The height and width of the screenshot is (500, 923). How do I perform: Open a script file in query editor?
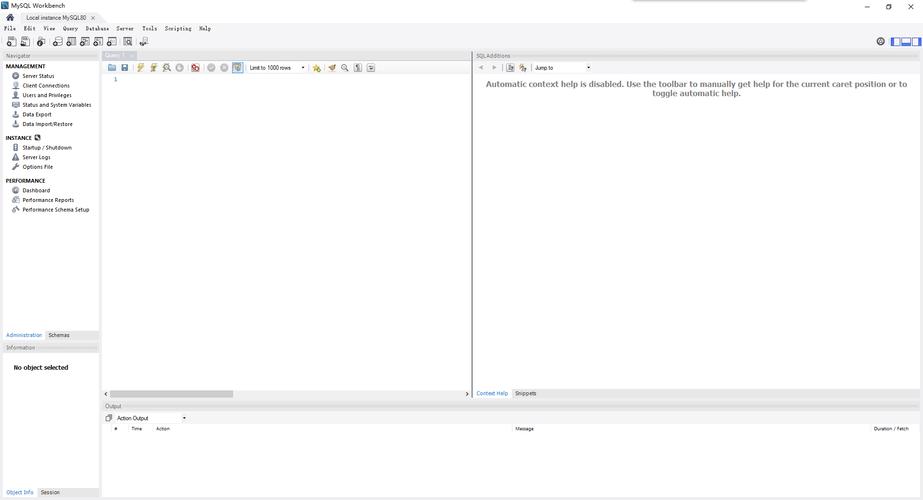click(x=112, y=68)
